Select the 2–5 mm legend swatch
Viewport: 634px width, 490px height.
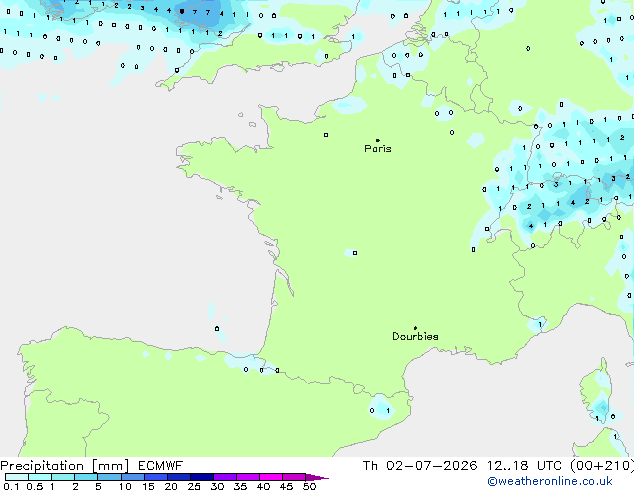[86, 477]
